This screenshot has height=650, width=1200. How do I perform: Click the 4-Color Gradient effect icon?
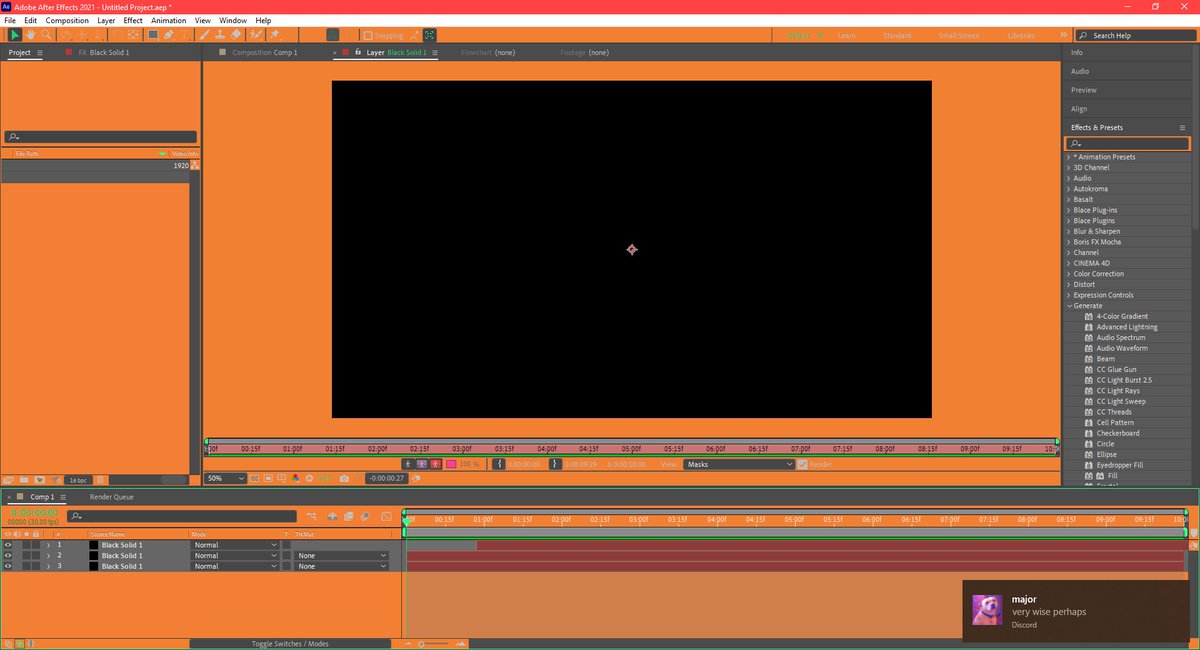click(1089, 316)
